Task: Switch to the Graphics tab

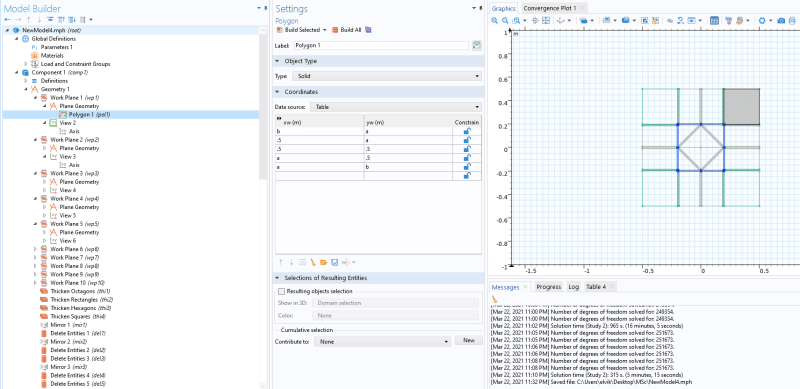Action: point(504,8)
